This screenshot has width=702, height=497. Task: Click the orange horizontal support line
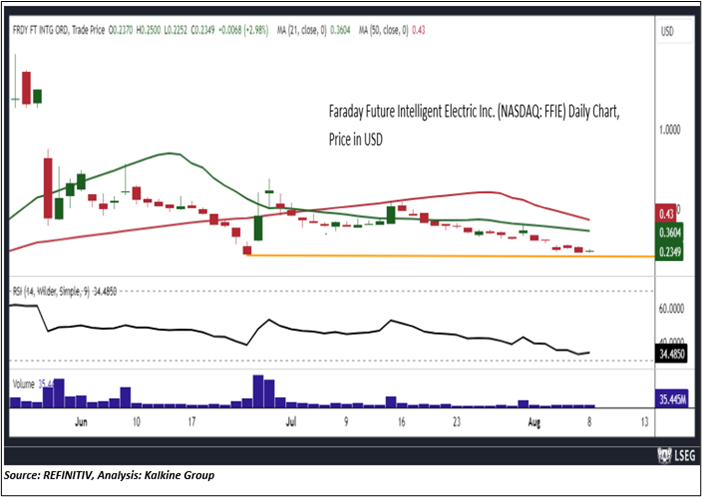click(x=450, y=256)
